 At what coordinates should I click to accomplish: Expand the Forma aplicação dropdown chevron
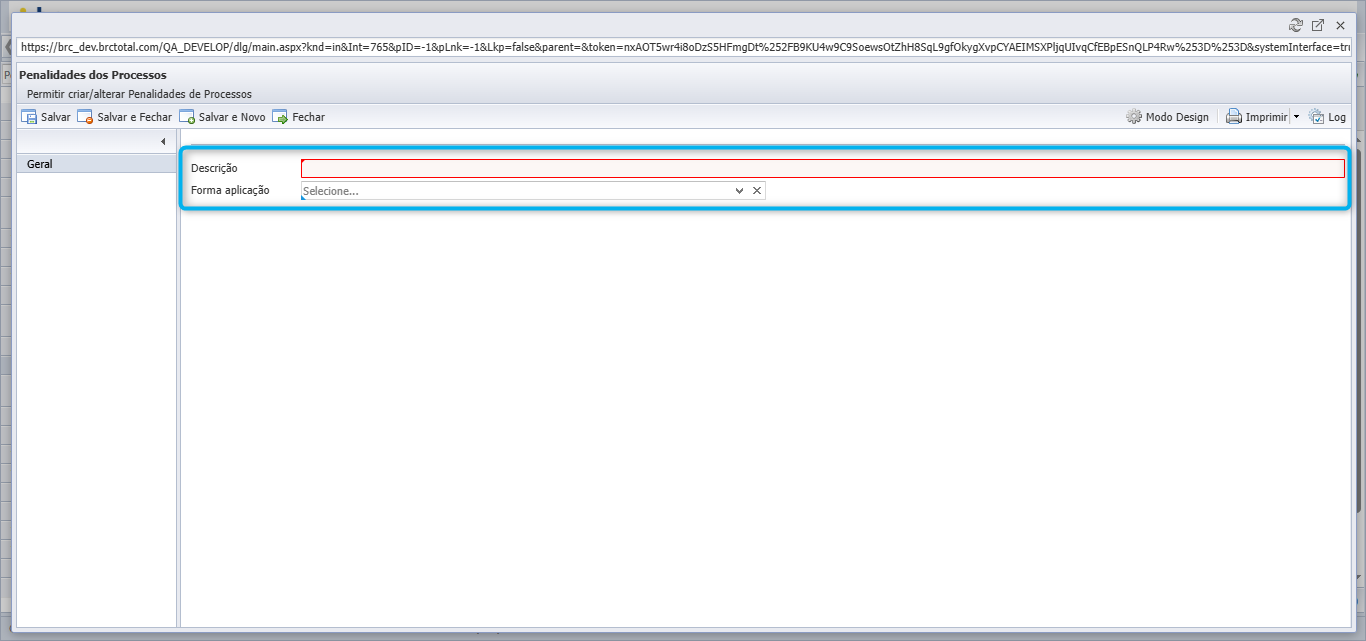740,190
